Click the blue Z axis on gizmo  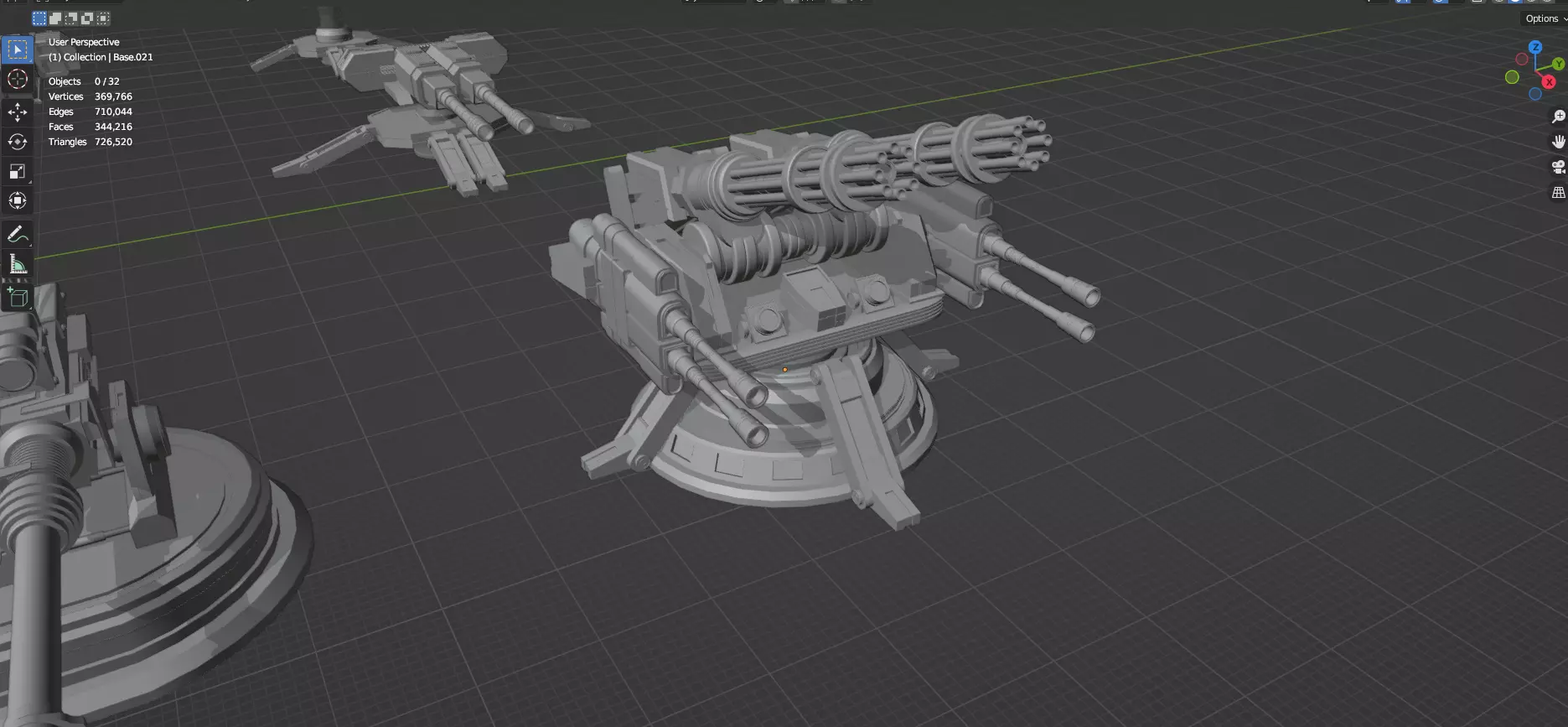point(1535,47)
